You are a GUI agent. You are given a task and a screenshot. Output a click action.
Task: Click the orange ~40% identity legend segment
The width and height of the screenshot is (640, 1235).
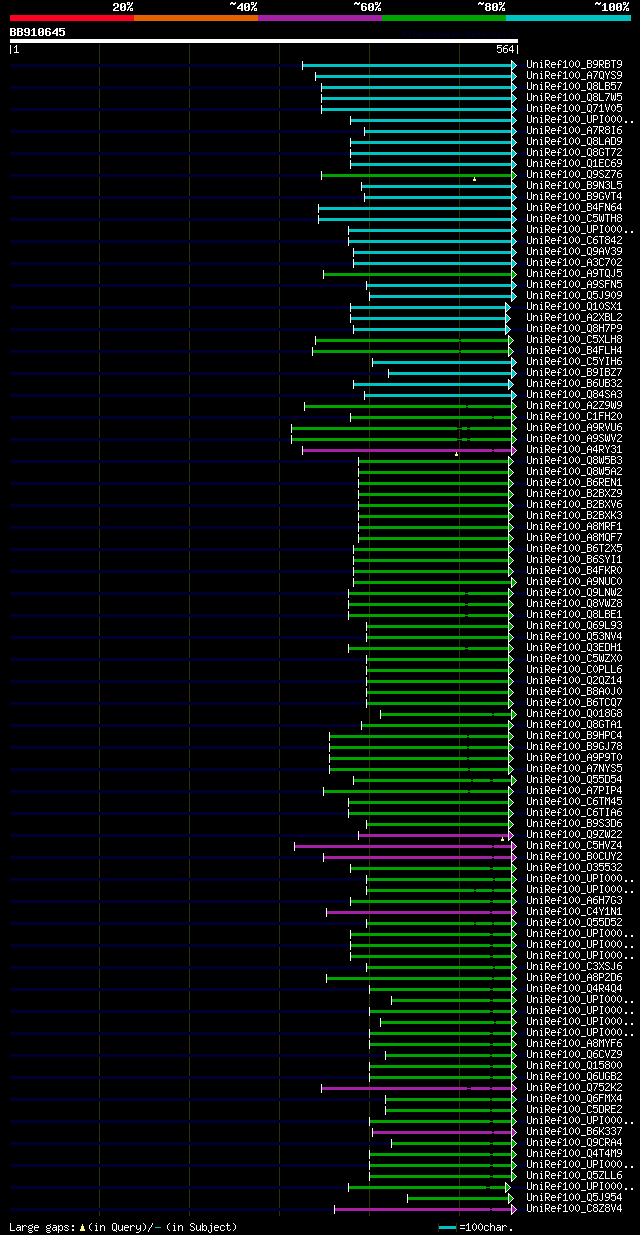point(195,18)
